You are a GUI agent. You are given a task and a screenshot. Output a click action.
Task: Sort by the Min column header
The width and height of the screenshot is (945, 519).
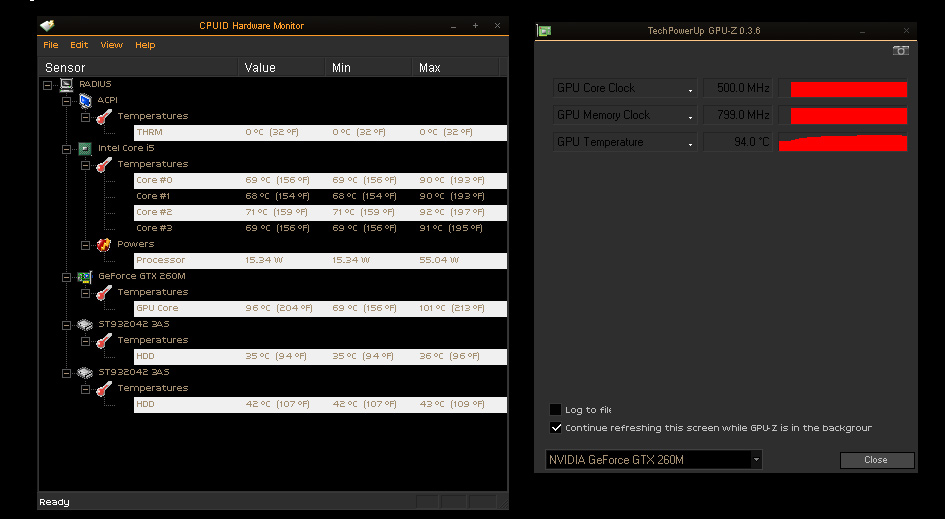(368, 68)
